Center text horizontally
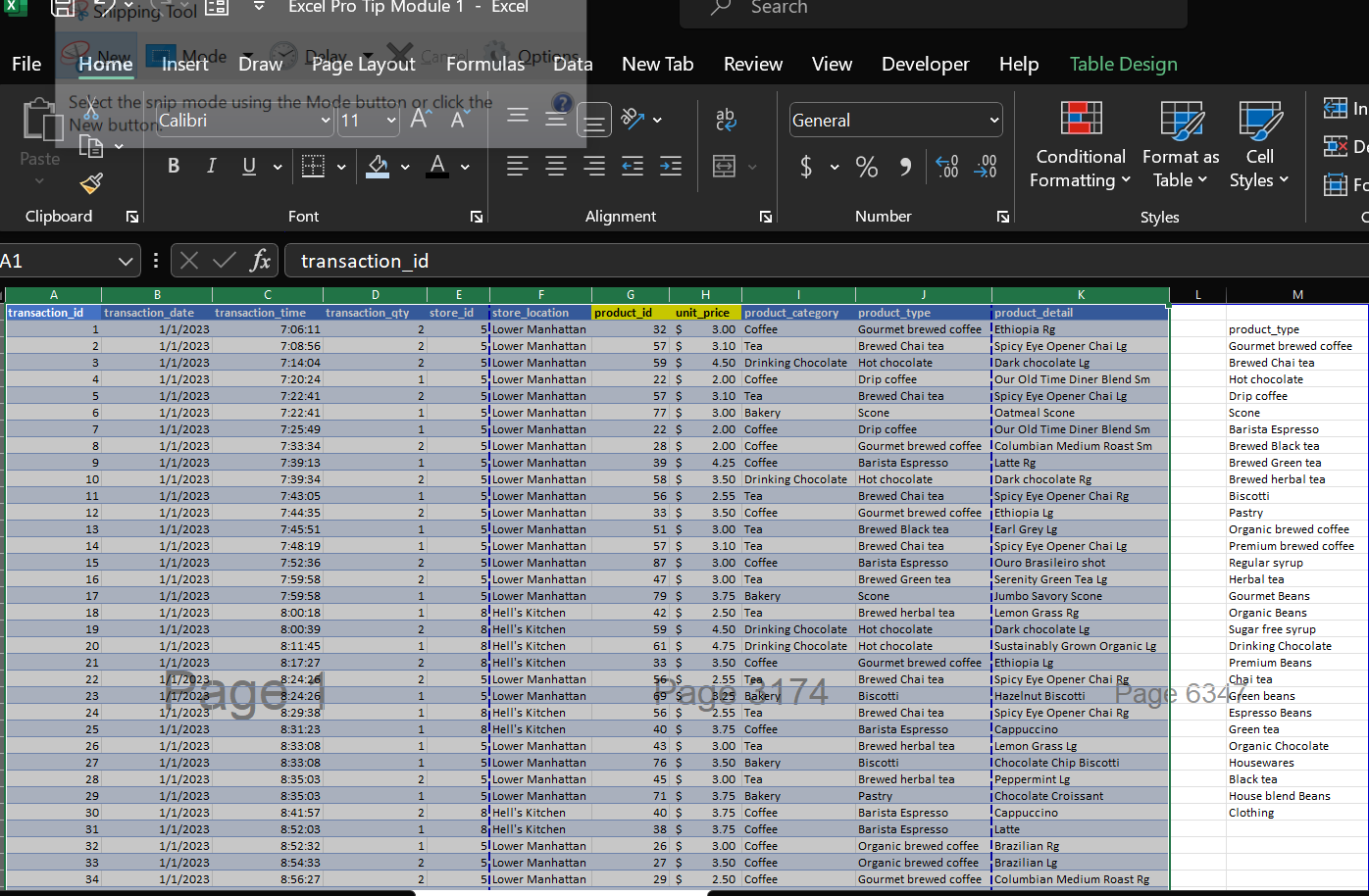 point(556,166)
